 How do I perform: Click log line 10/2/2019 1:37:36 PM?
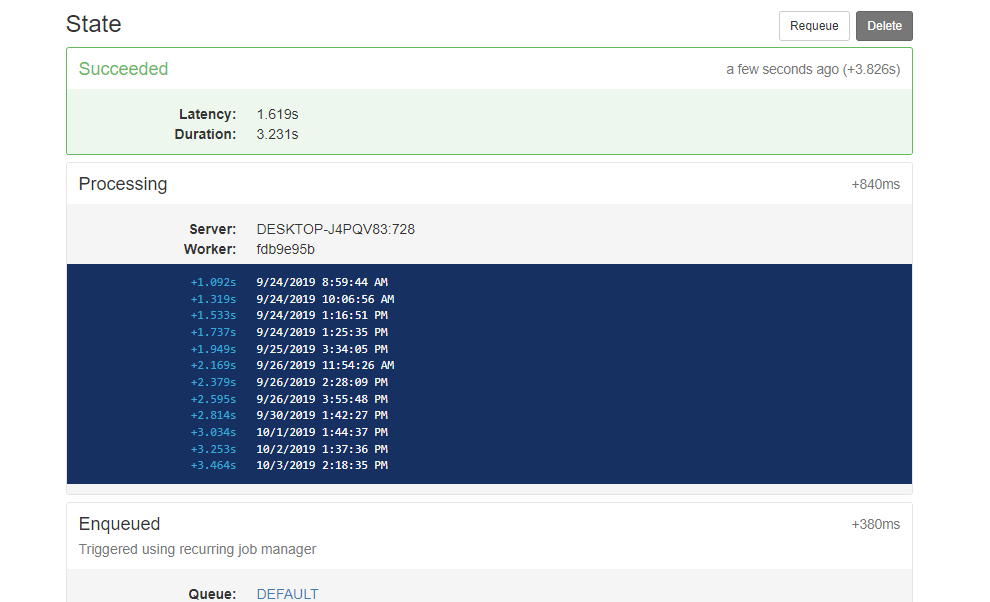pyautogui.click(x=322, y=448)
